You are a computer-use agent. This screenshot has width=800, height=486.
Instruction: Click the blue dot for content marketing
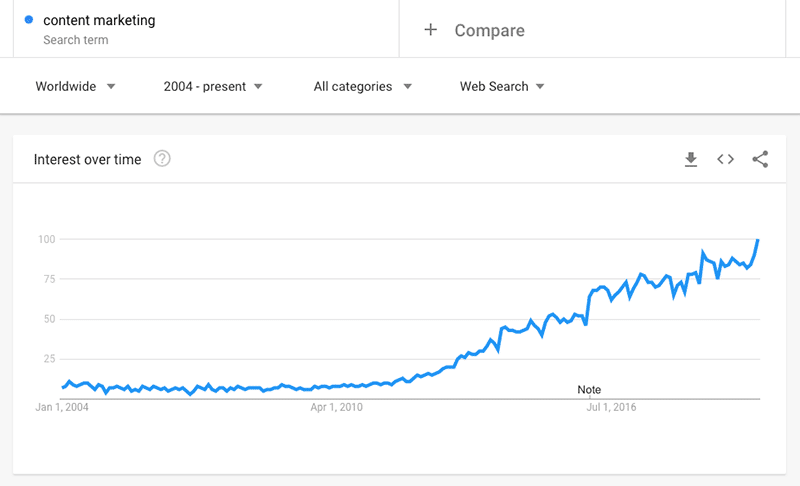click(x=29, y=19)
